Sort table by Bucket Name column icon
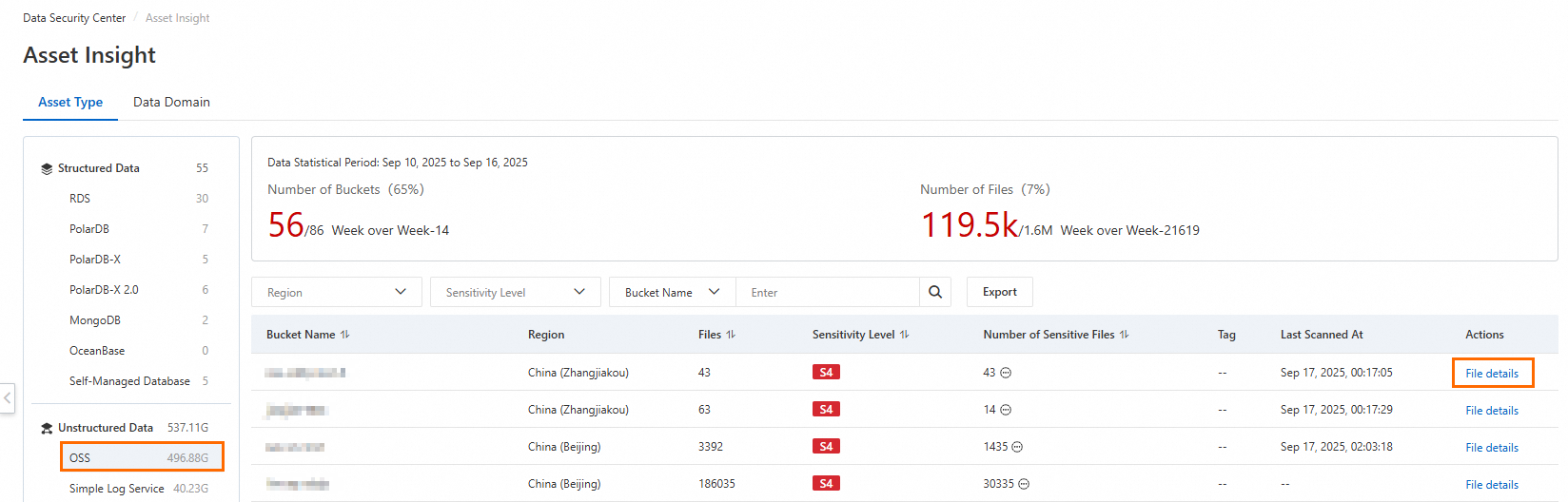1568x502 pixels. pos(344,335)
